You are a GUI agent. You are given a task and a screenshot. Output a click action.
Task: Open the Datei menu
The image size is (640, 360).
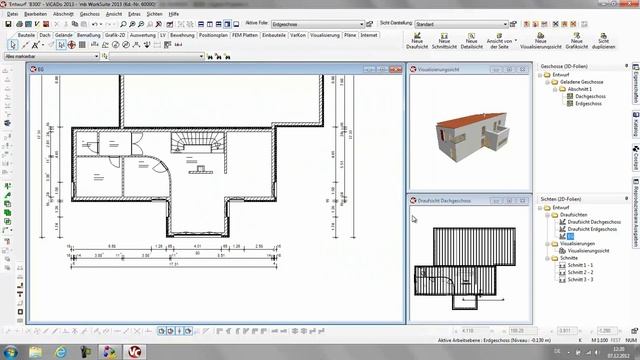13,14
